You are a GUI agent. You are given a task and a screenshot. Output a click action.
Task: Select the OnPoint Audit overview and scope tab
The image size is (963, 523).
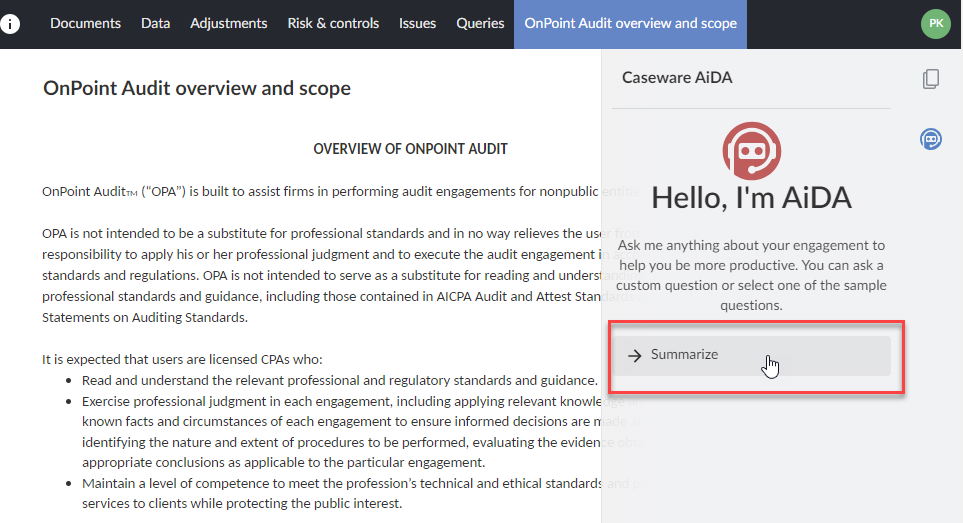coord(630,23)
